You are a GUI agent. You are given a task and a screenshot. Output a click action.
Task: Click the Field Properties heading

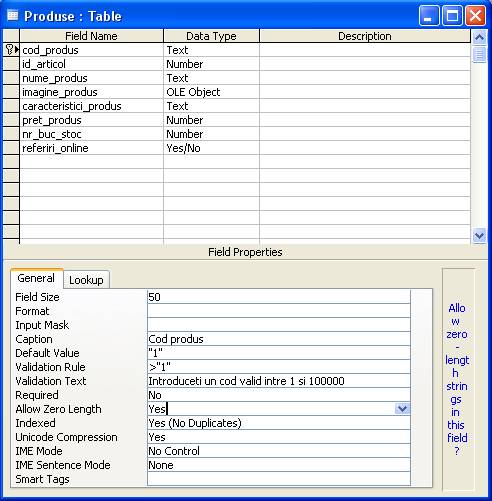click(x=245, y=252)
